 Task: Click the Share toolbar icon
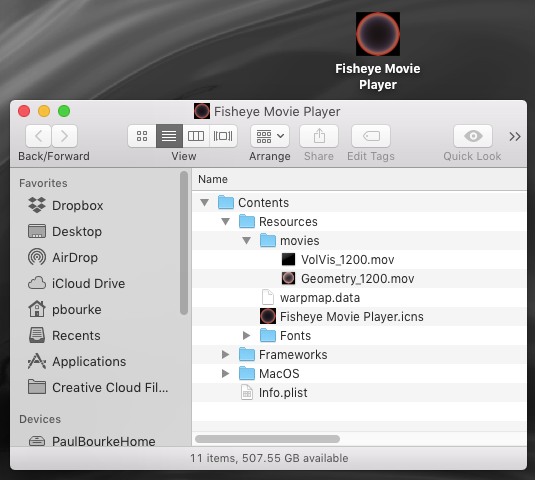[319, 136]
